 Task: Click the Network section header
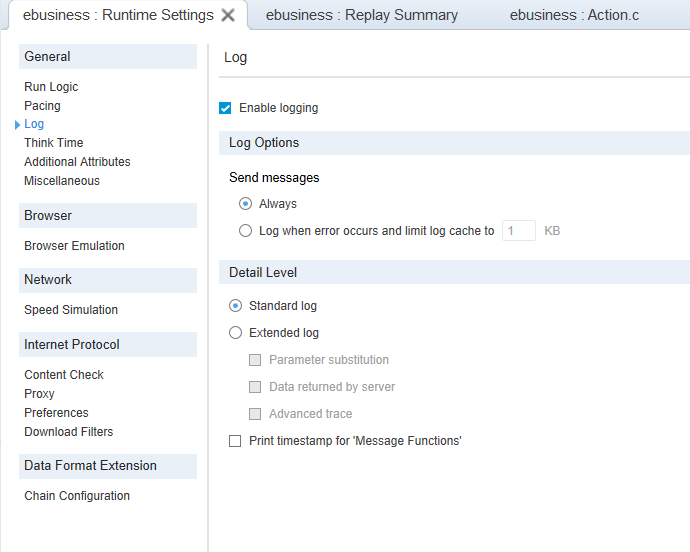(x=108, y=280)
